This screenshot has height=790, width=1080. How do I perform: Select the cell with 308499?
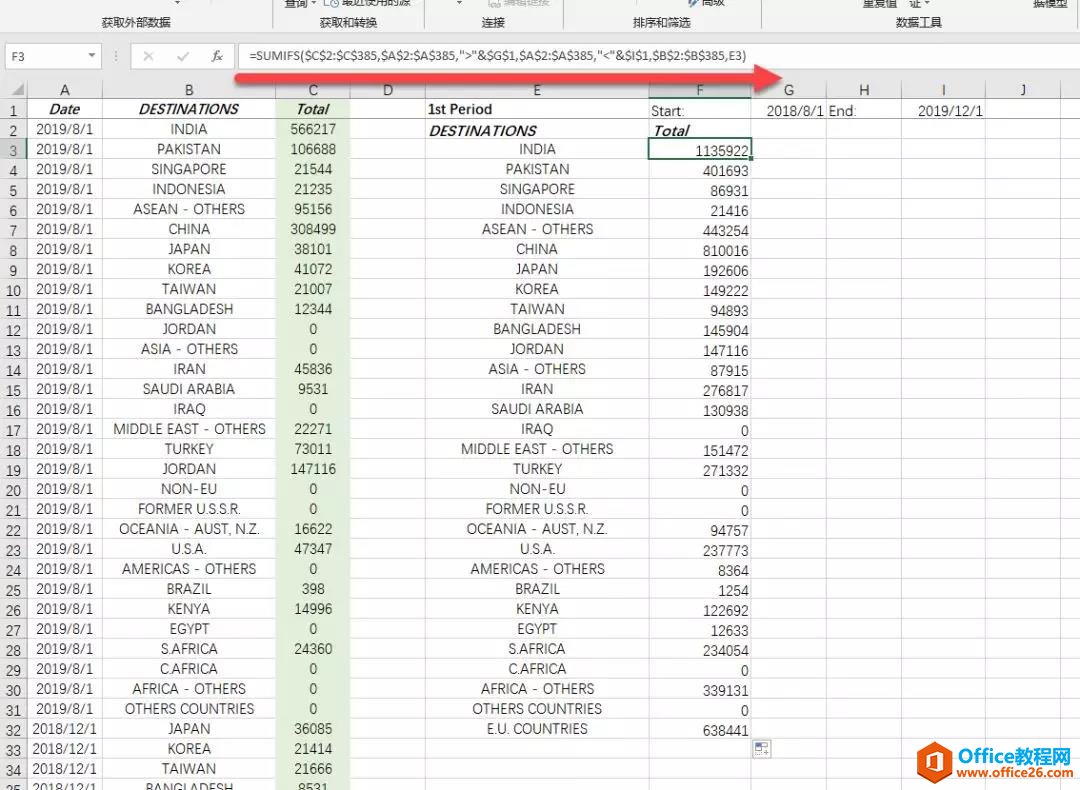[313, 229]
